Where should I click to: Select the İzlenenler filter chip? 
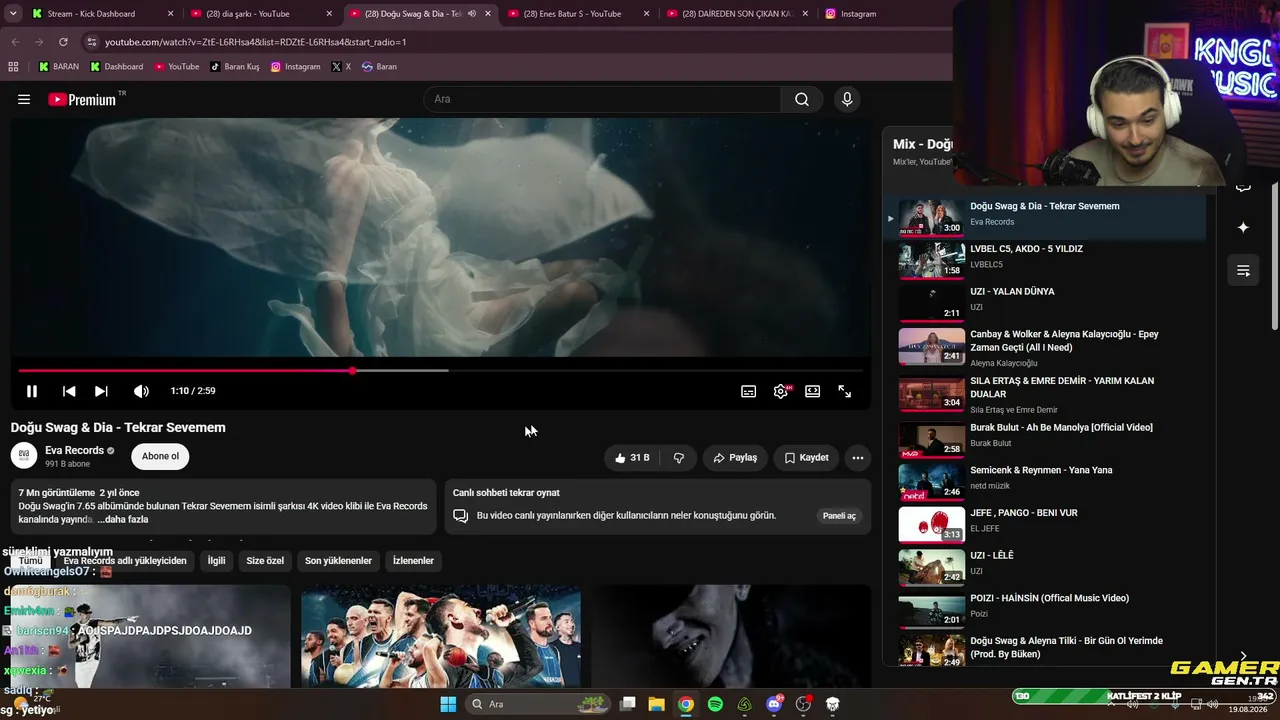[413, 561]
